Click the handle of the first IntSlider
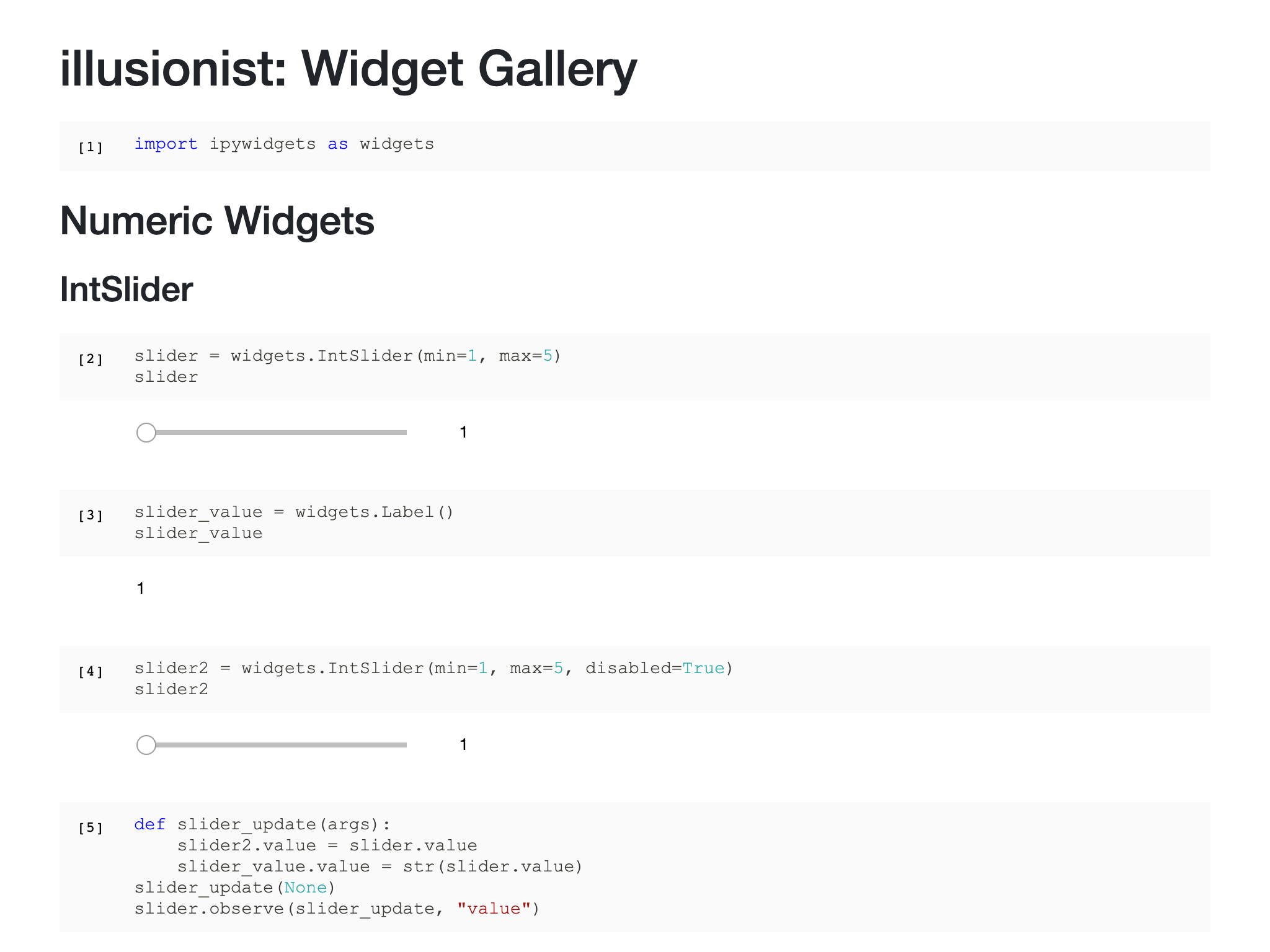The image size is (1270, 952). pos(147,432)
